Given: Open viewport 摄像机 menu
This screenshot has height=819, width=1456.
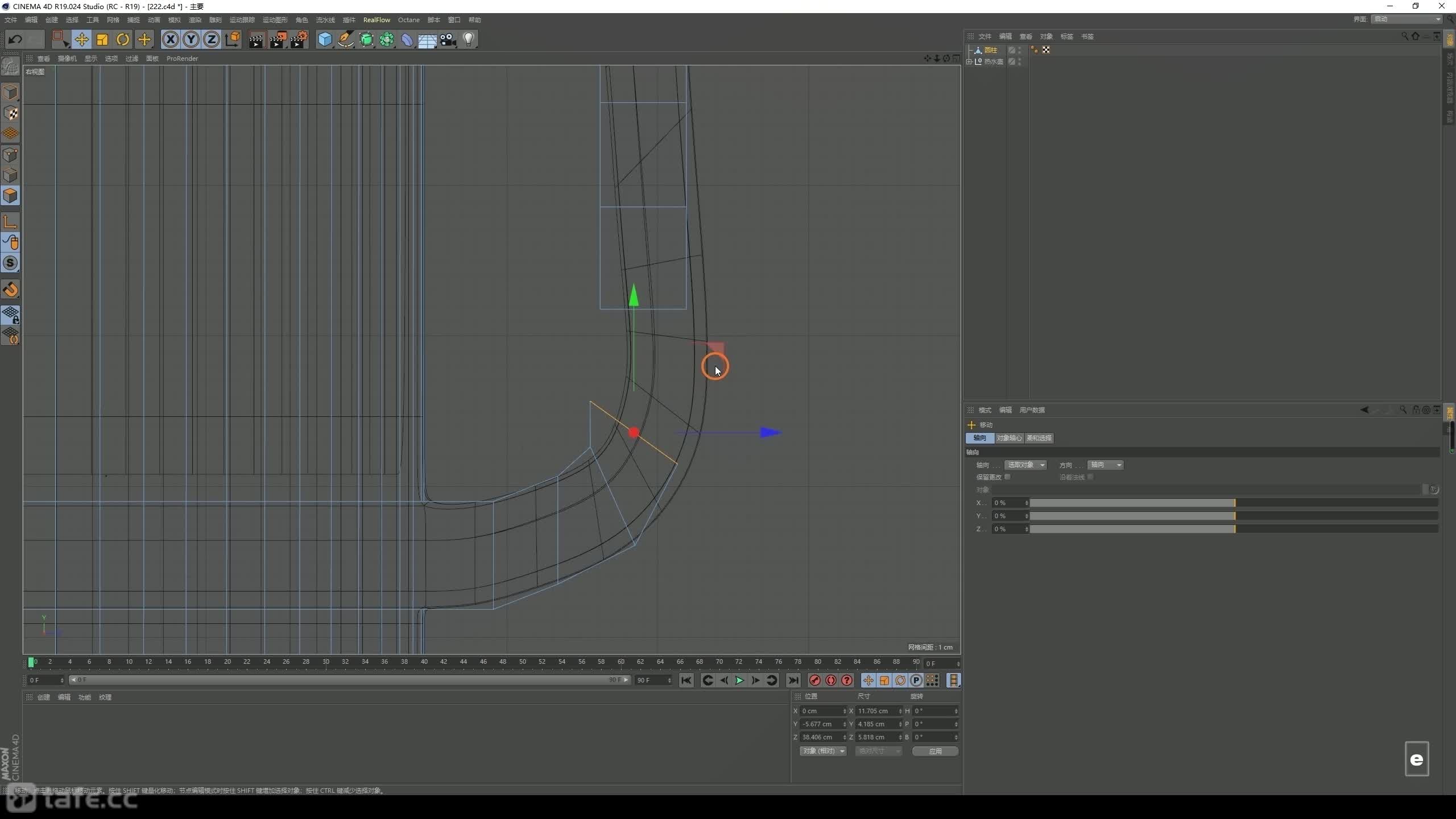Looking at the screenshot, I should coord(67,59).
